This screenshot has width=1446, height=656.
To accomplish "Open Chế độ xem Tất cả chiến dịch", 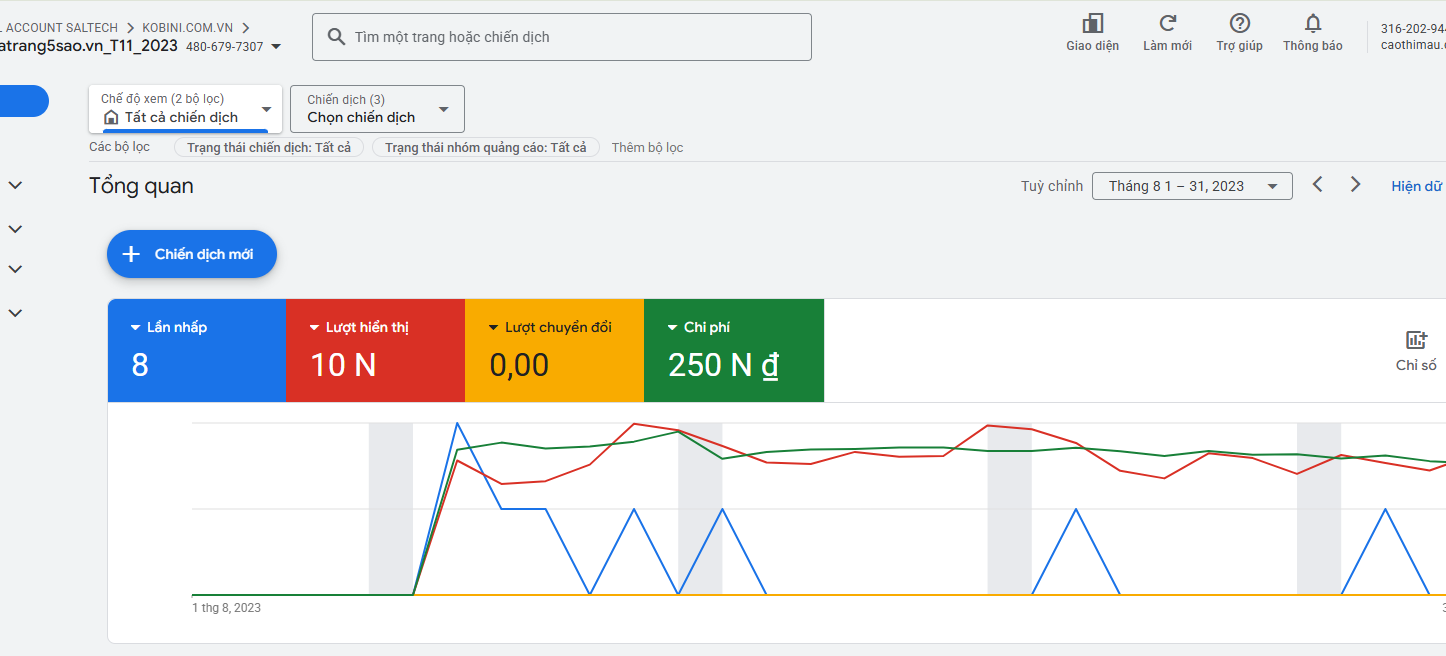I will point(185,109).
